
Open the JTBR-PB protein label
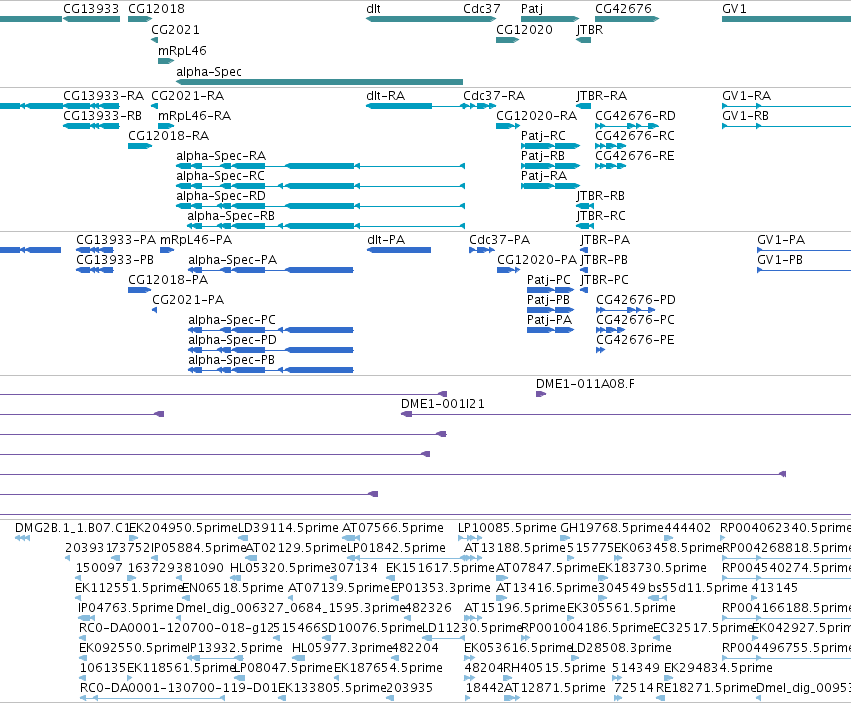(604, 259)
